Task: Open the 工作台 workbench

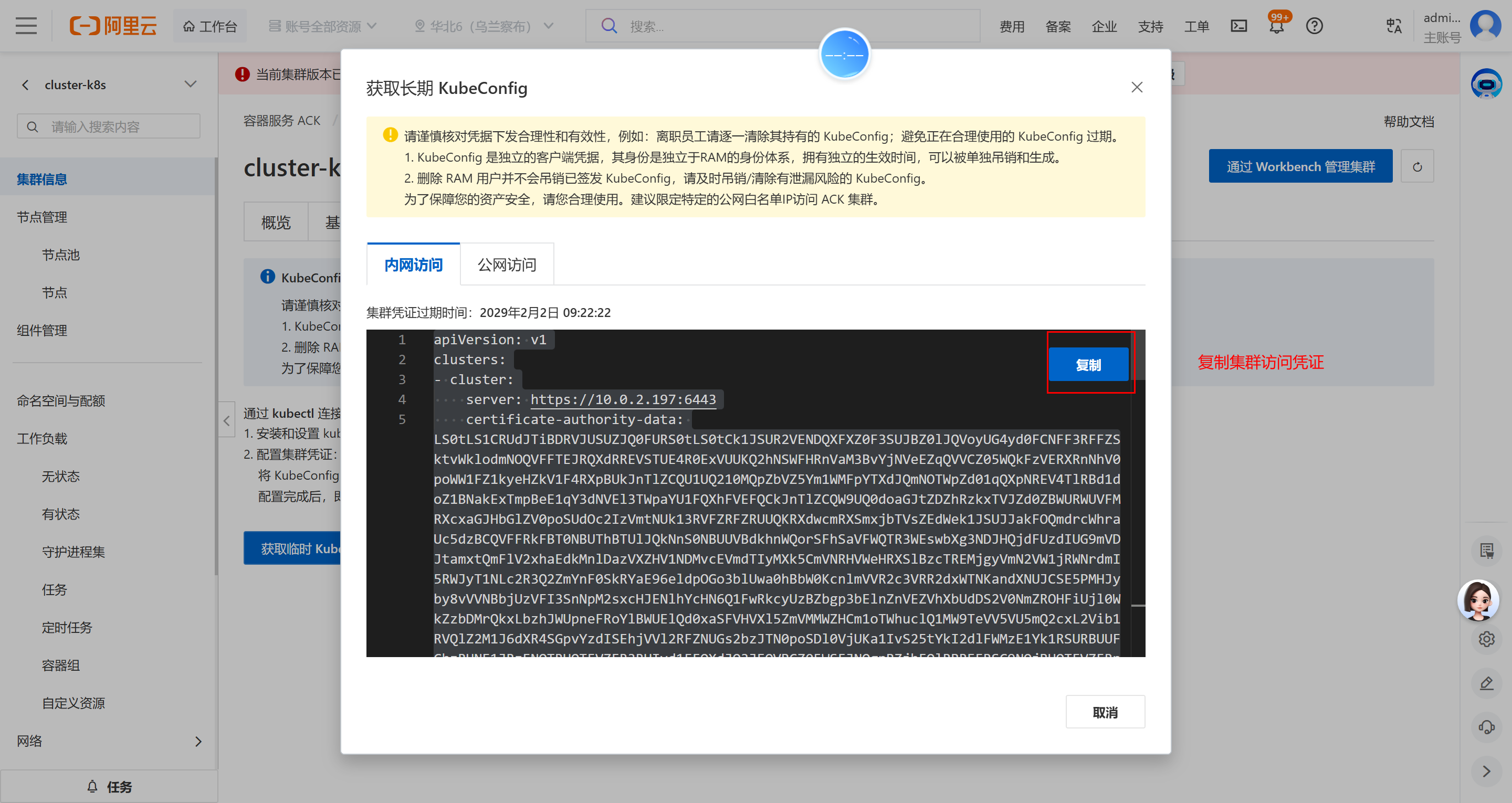Action: point(209,26)
